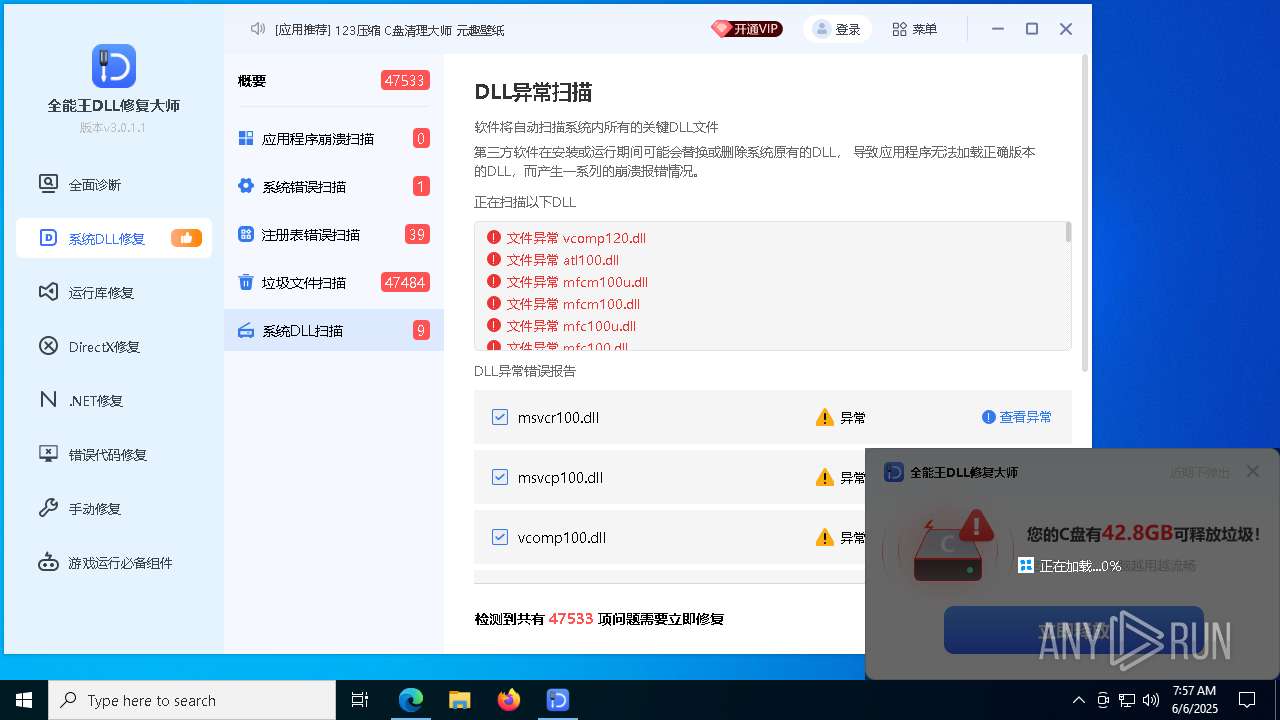
Task: Click 文件异常 mfc100u.dll entry
Action: (561, 326)
